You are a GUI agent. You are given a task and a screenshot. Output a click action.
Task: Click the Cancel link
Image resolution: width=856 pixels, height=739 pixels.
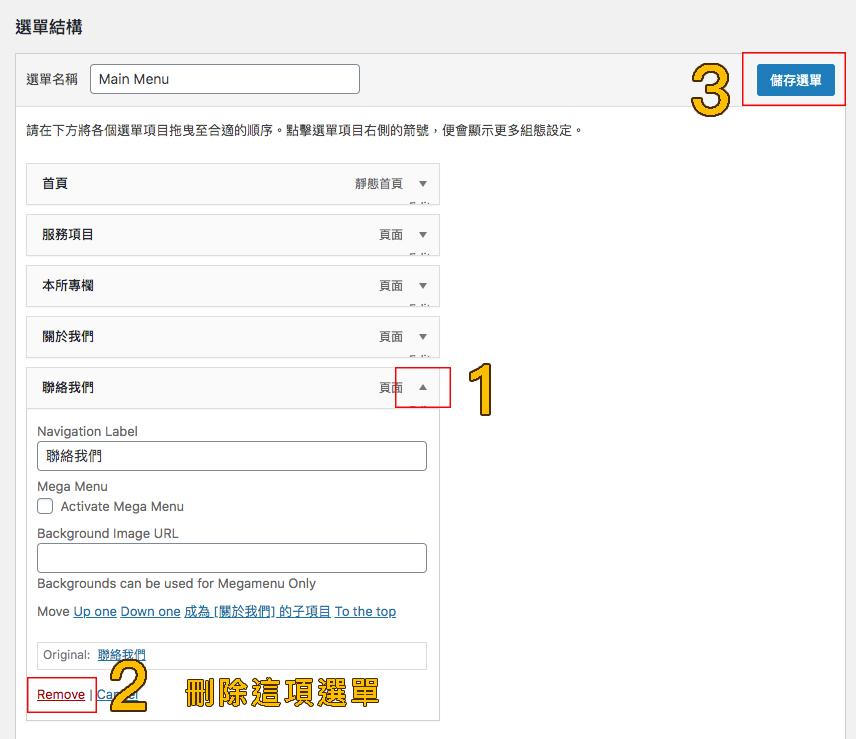pyautogui.click(x=118, y=694)
